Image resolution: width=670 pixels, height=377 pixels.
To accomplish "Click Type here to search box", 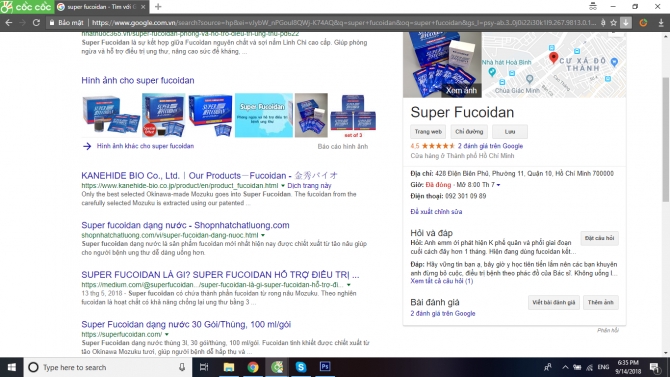I will 107,367.
